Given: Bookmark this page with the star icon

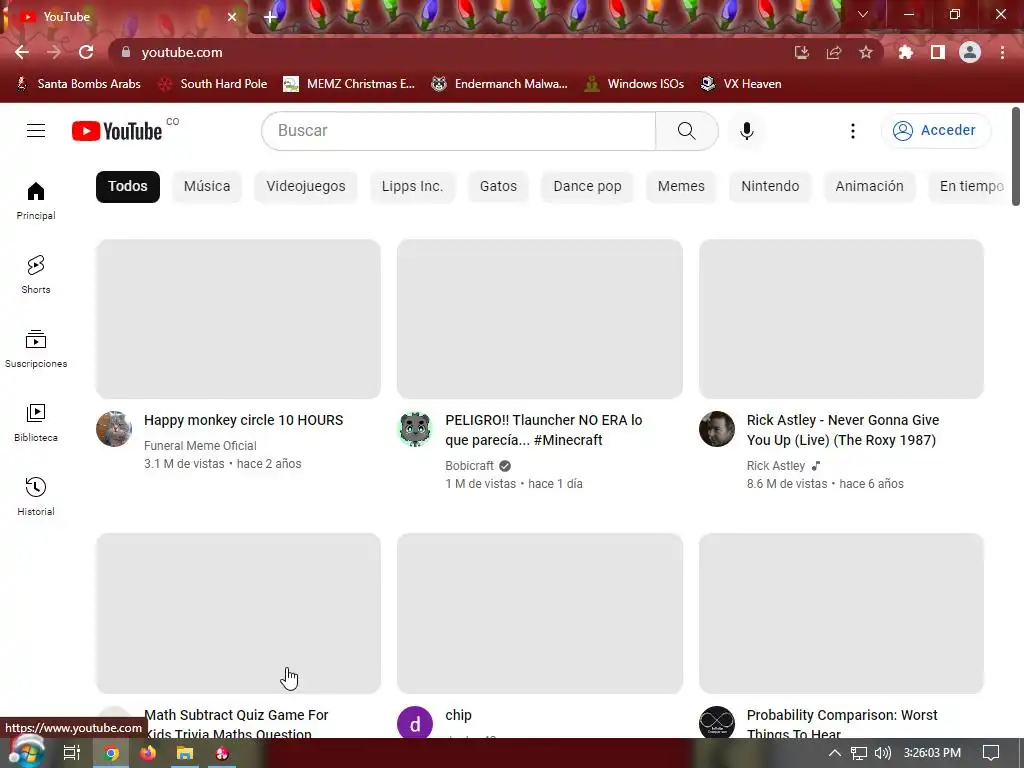Looking at the screenshot, I should coord(866,52).
